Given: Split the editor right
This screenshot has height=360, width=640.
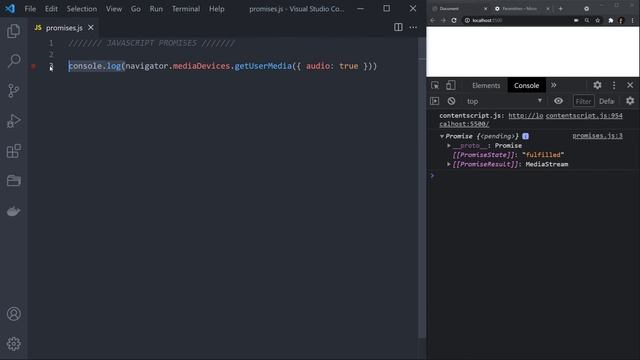Looking at the screenshot, I should (x=398, y=27).
